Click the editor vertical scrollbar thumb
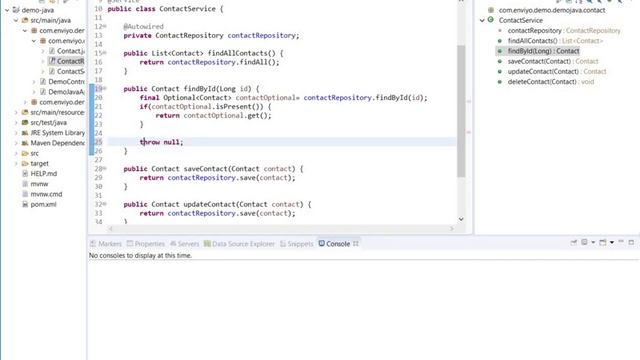The image size is (640, 360). [461, 111]
